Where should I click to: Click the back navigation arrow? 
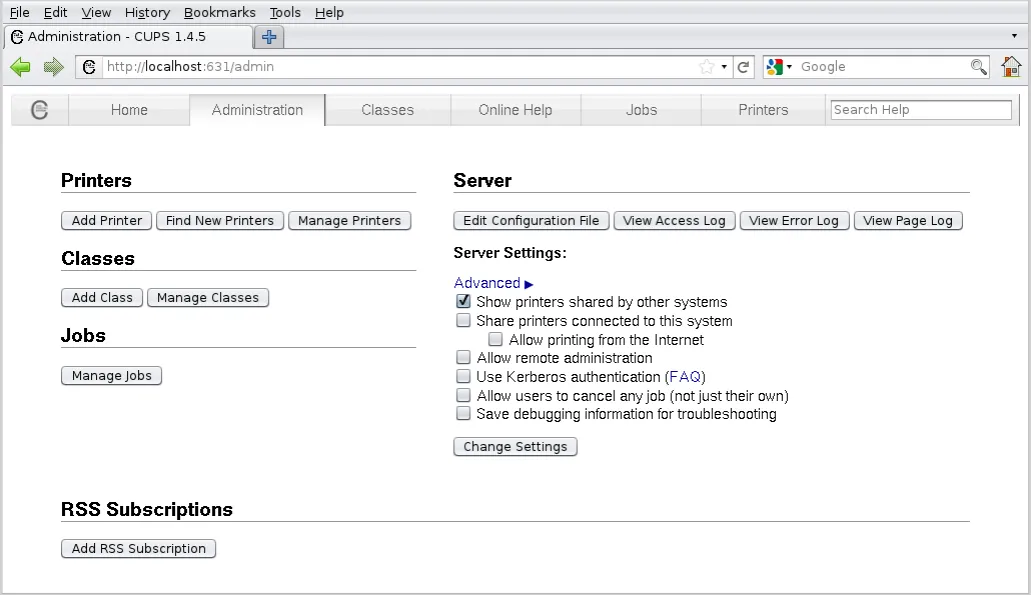(21, 66)
